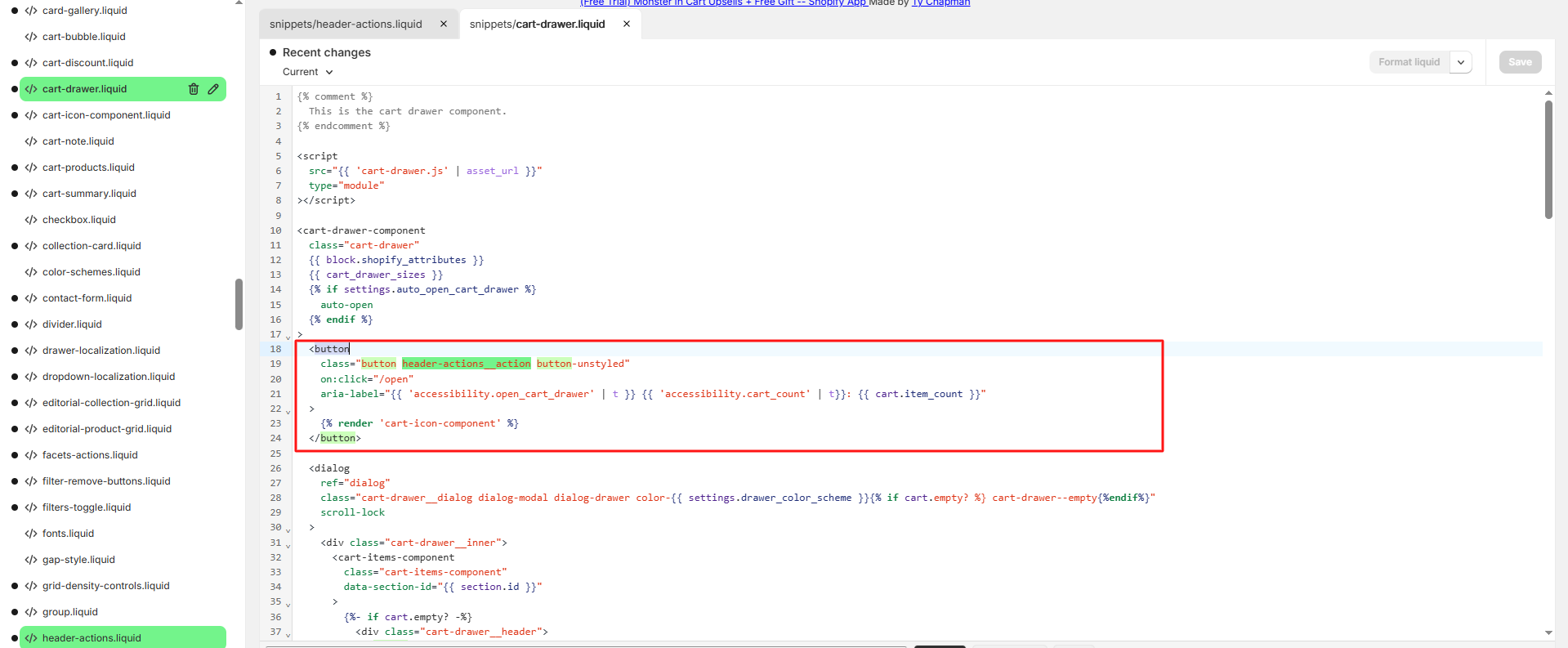Open color-schemes.liquid file

pyautogui.click(x=91, y=272)
